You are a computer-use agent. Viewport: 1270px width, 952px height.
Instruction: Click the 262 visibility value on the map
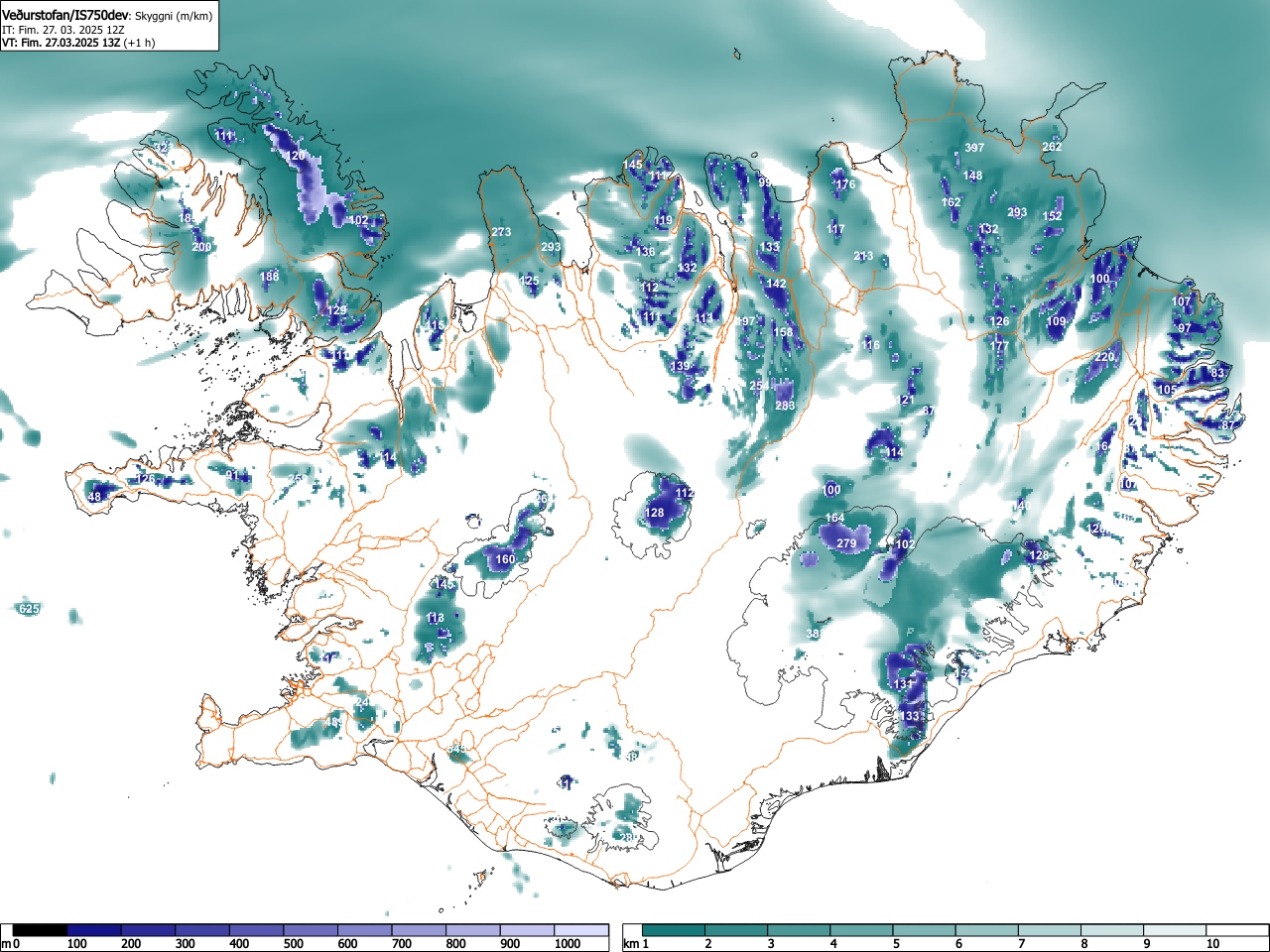click(1052, 147)
